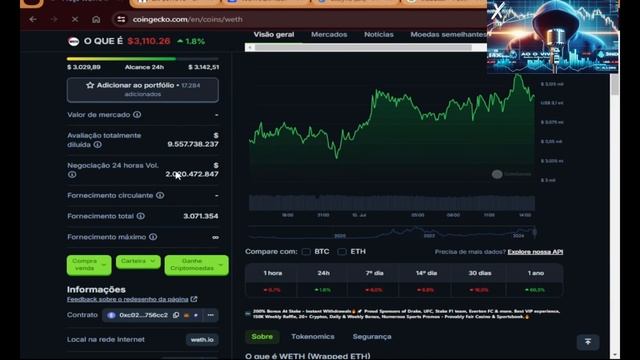The width and height of the screenshot is (640, 360).
Task: Click the 24h price range progress bar
Action: [142, 59]
